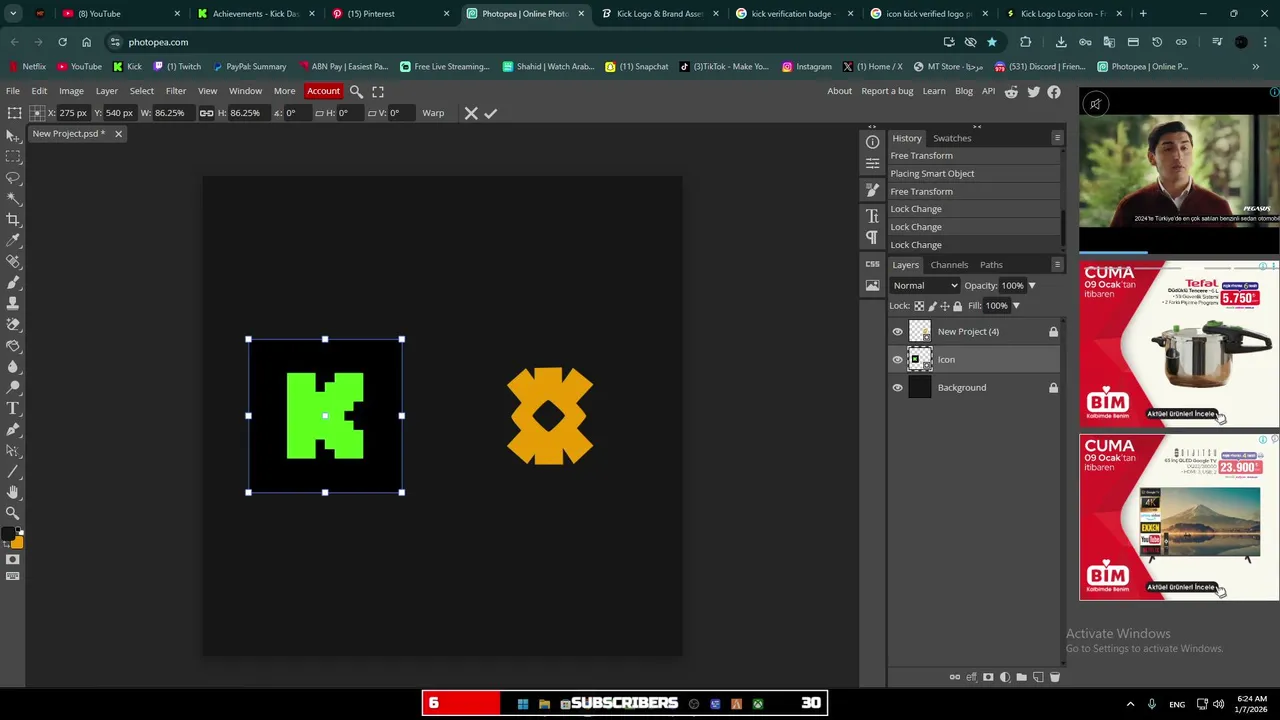Open the CSS panel icon
Image resolution: width=1280 pixels, height=720 pixels.
point(872,264)
